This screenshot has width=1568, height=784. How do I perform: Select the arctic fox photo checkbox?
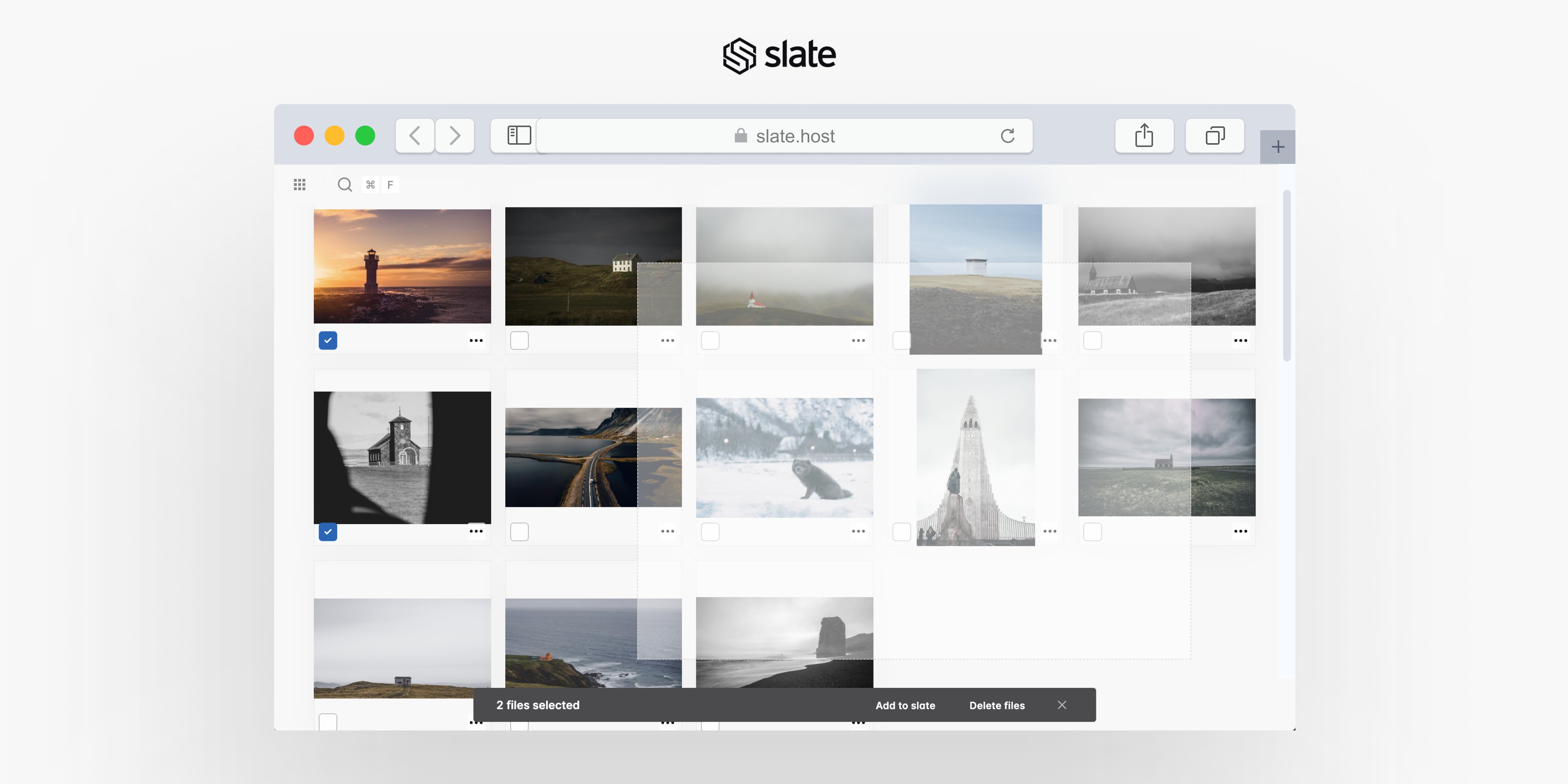(710, 531)
